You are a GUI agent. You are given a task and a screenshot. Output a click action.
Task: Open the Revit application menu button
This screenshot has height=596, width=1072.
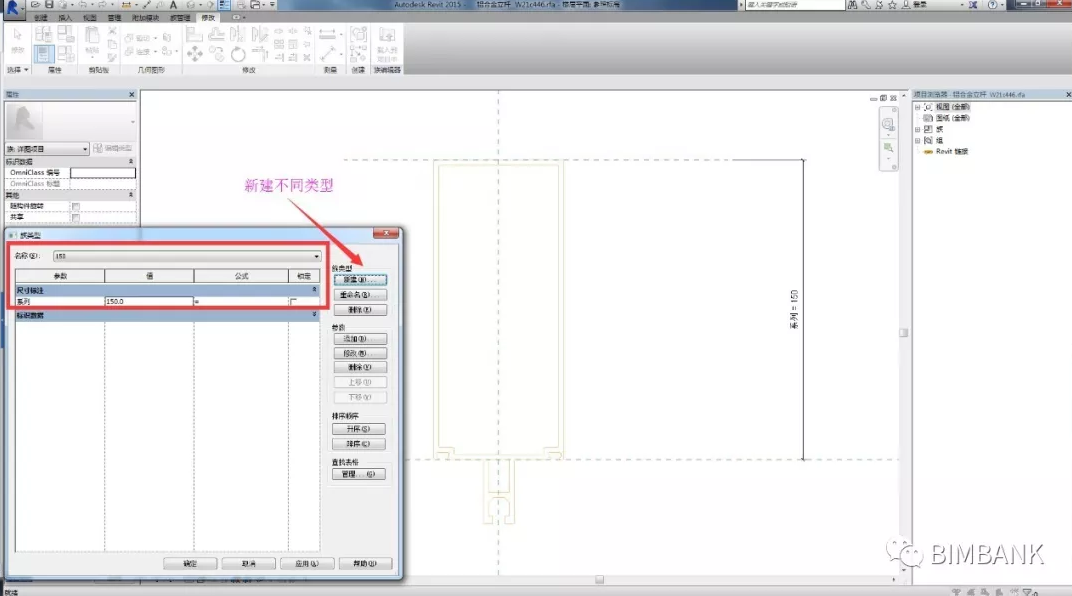tap(12, 8)
